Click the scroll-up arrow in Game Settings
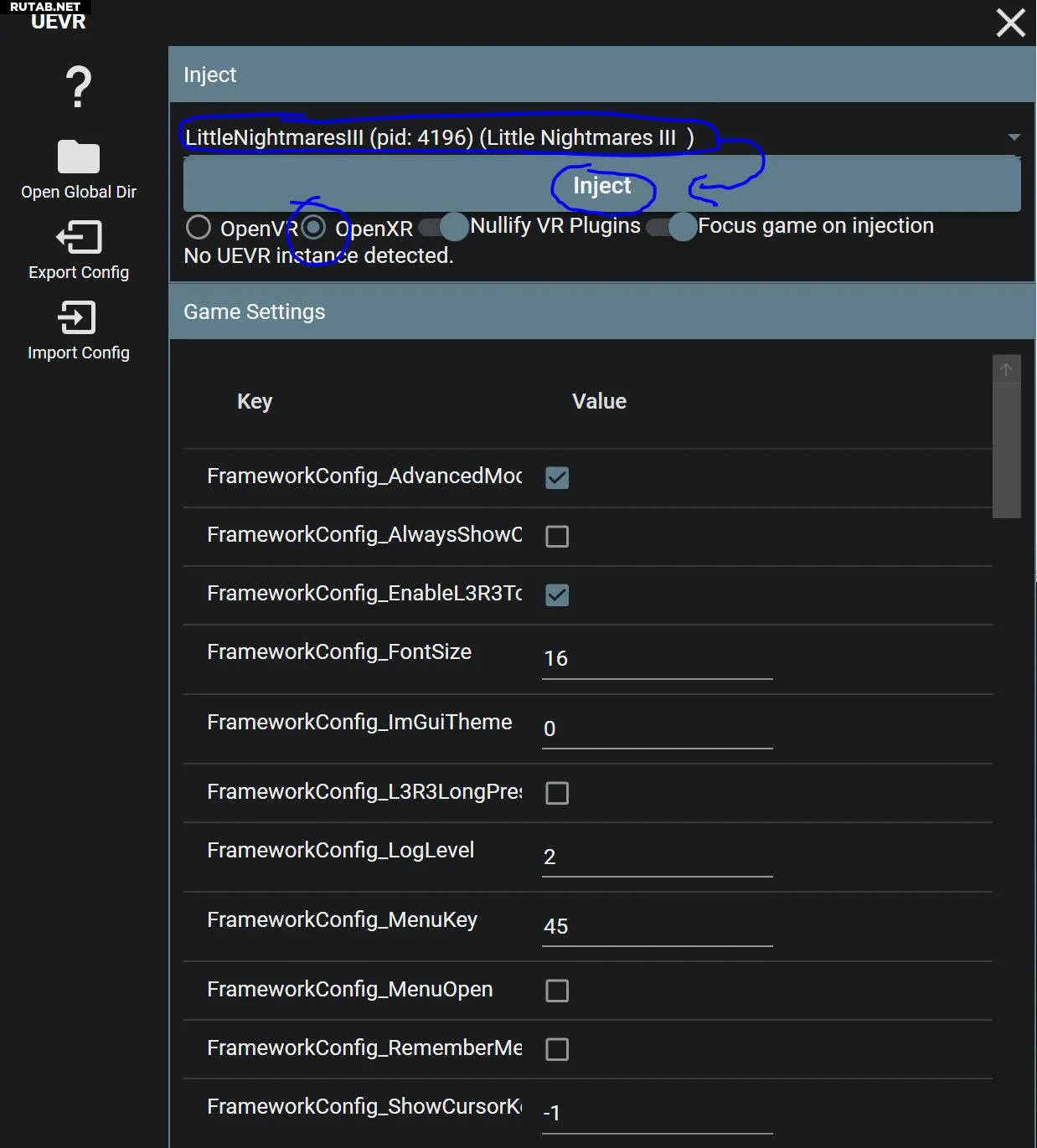 pos(1006,369)
